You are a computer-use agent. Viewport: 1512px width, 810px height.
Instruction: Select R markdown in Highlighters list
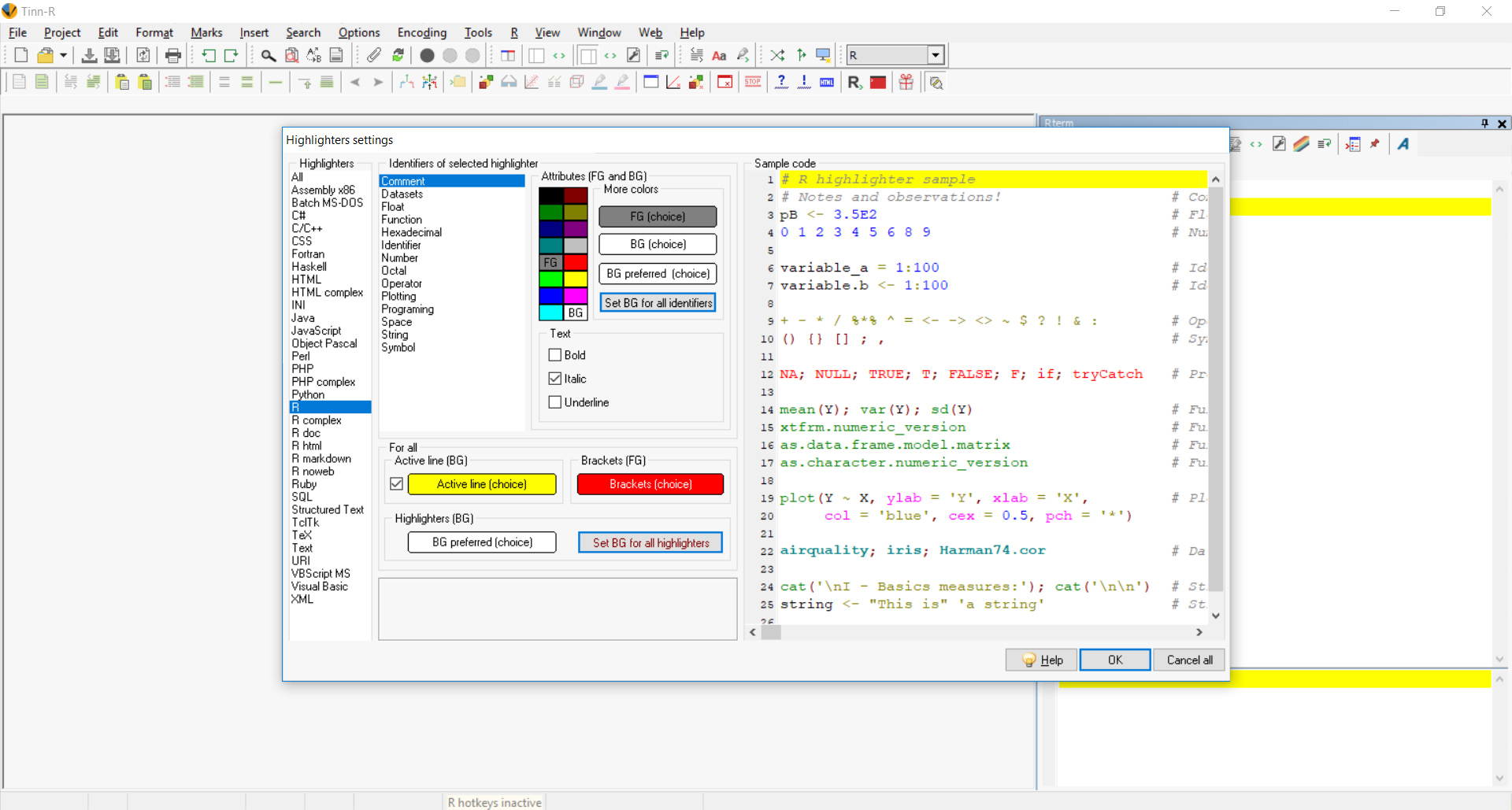[x=321, y=458]
